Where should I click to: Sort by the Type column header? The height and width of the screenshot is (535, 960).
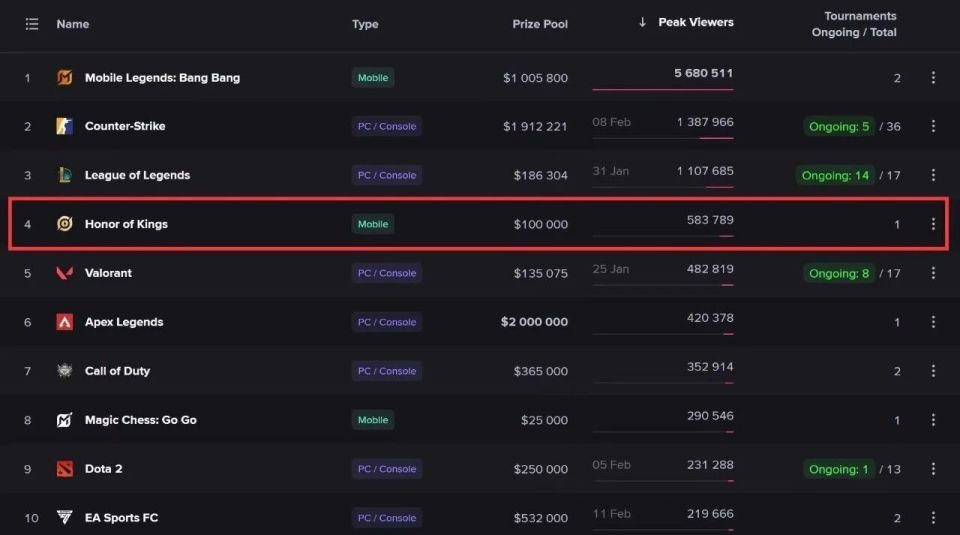365,24
